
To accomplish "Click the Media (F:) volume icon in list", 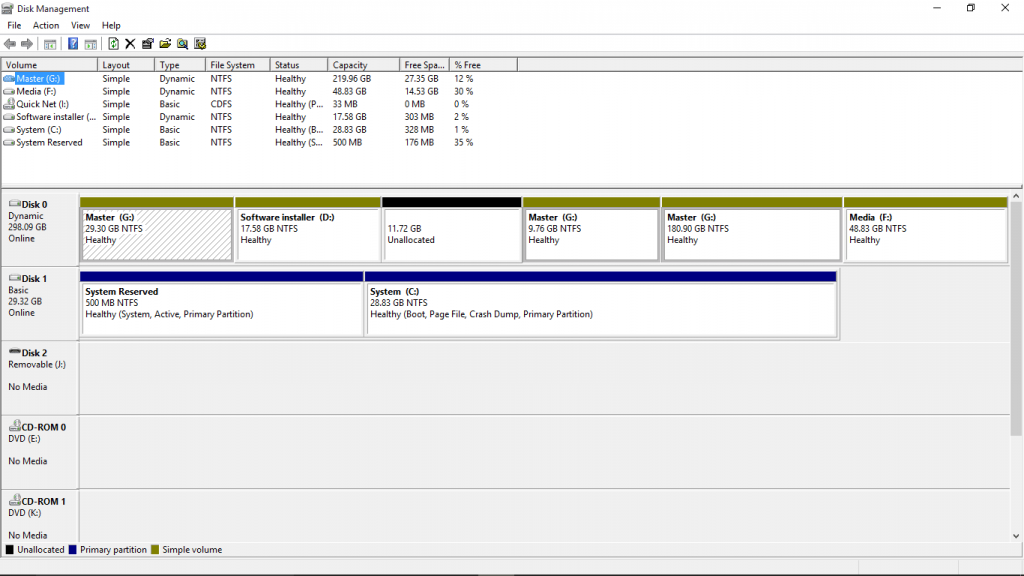I will coord(9,91).
